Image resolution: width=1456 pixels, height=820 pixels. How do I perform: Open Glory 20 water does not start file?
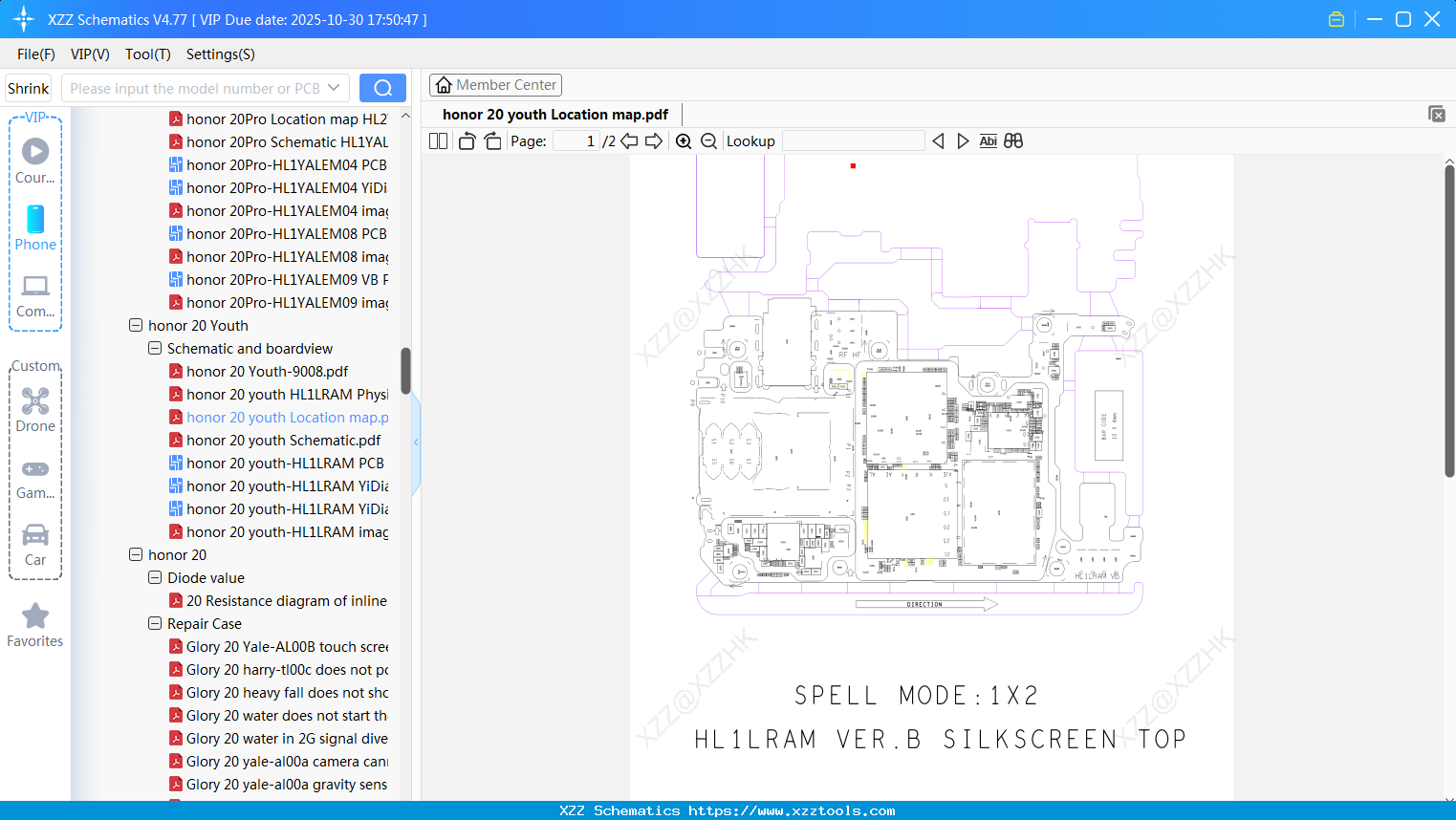click(x=287, y=716)
